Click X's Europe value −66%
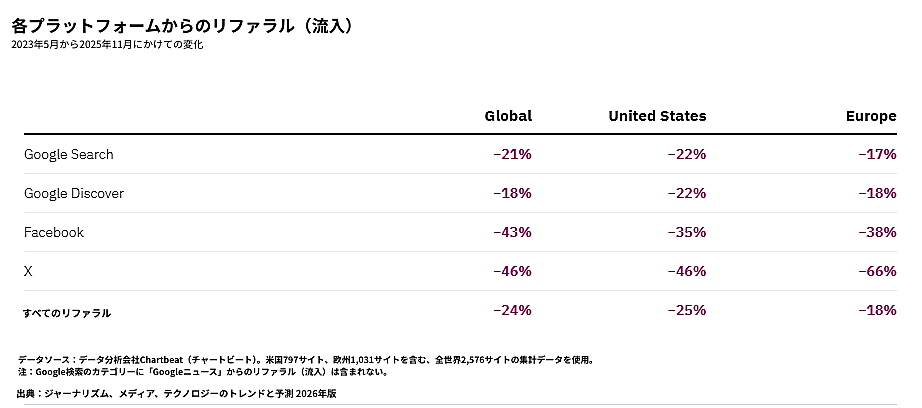Image resolution: width=922 pixels, height=408 pixels. (876, 272)
